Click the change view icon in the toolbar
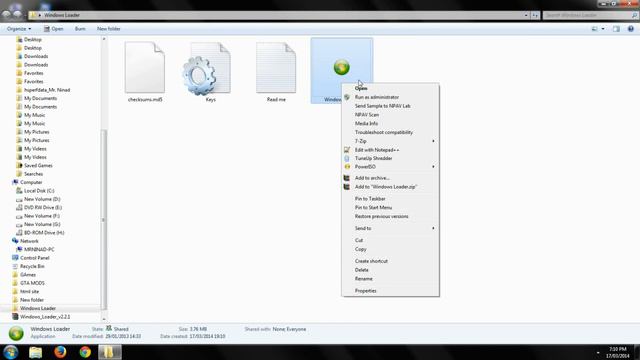 595,29
